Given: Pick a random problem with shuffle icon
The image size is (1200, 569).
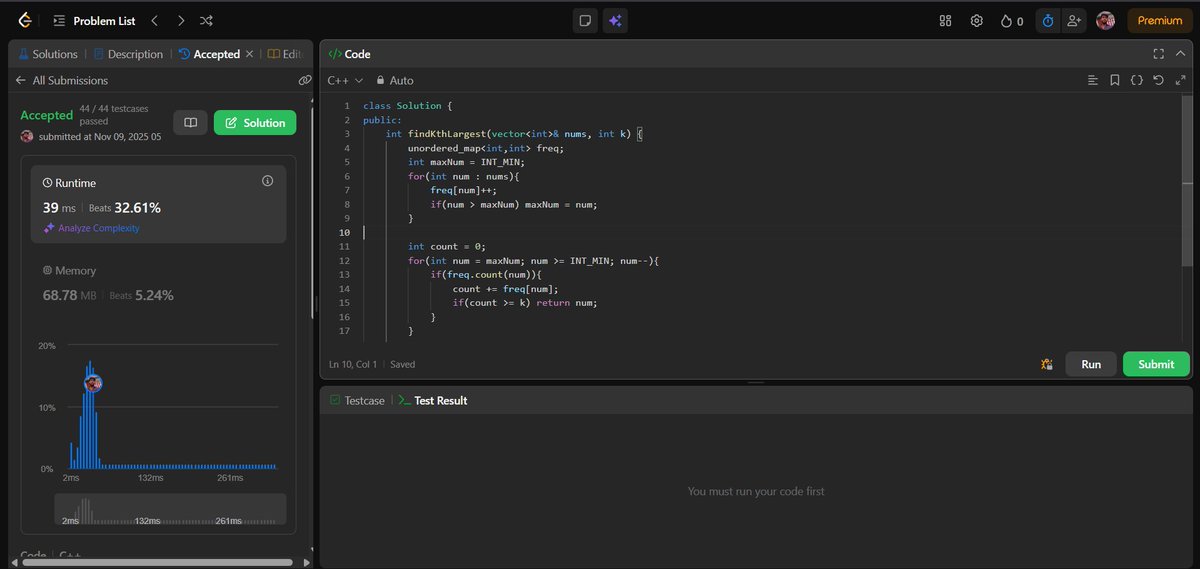Looking at the screenshot, I should pos(206,20).
